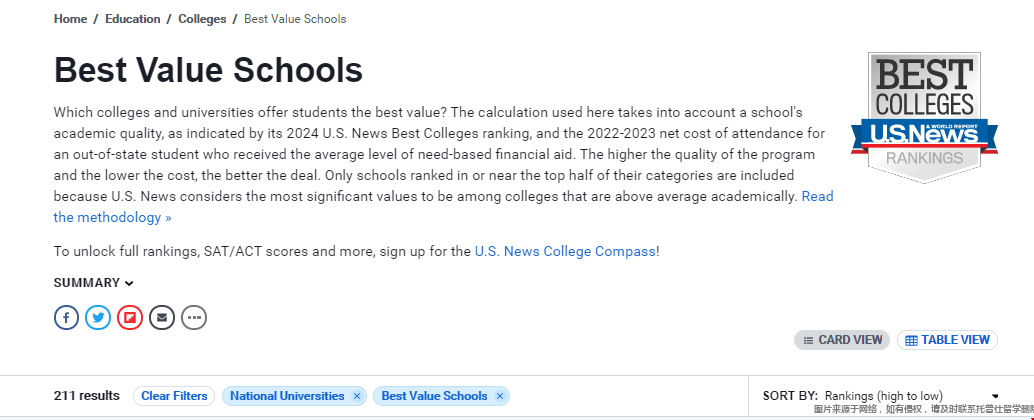
Task: Switch to Table View
Action: coord(948,340)
